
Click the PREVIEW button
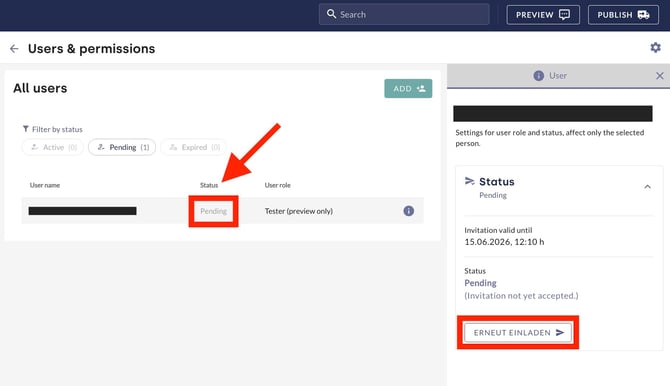tap(543, 15)
